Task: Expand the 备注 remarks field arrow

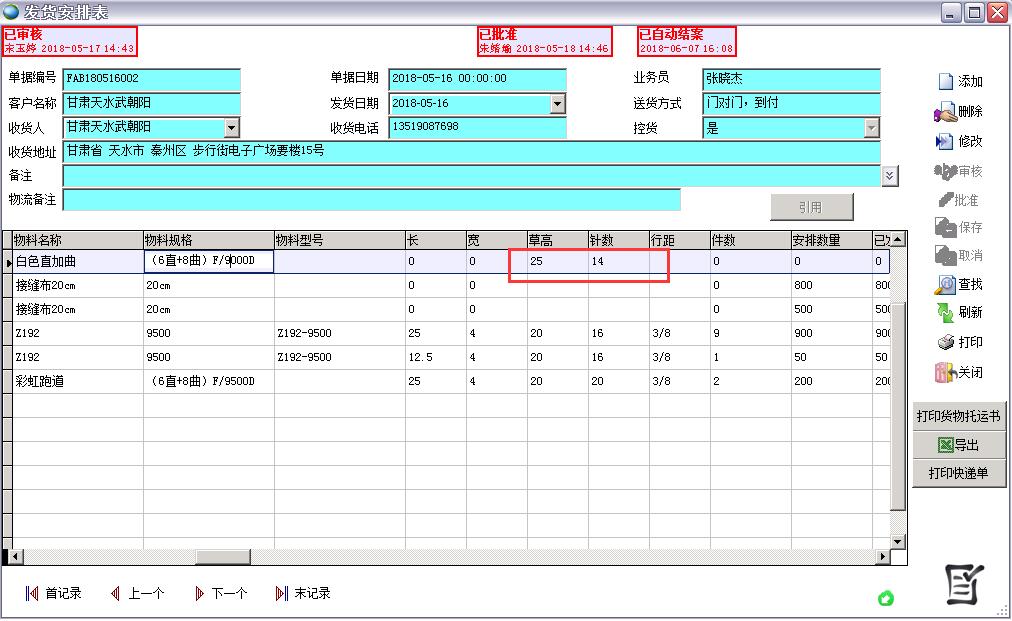Action: 888,176
